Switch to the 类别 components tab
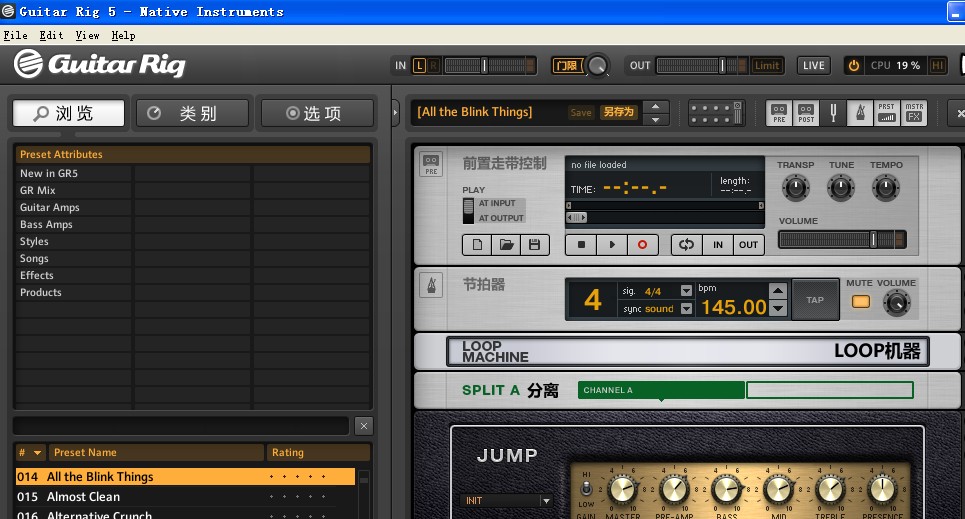The image size is (965, 519). 193,113
